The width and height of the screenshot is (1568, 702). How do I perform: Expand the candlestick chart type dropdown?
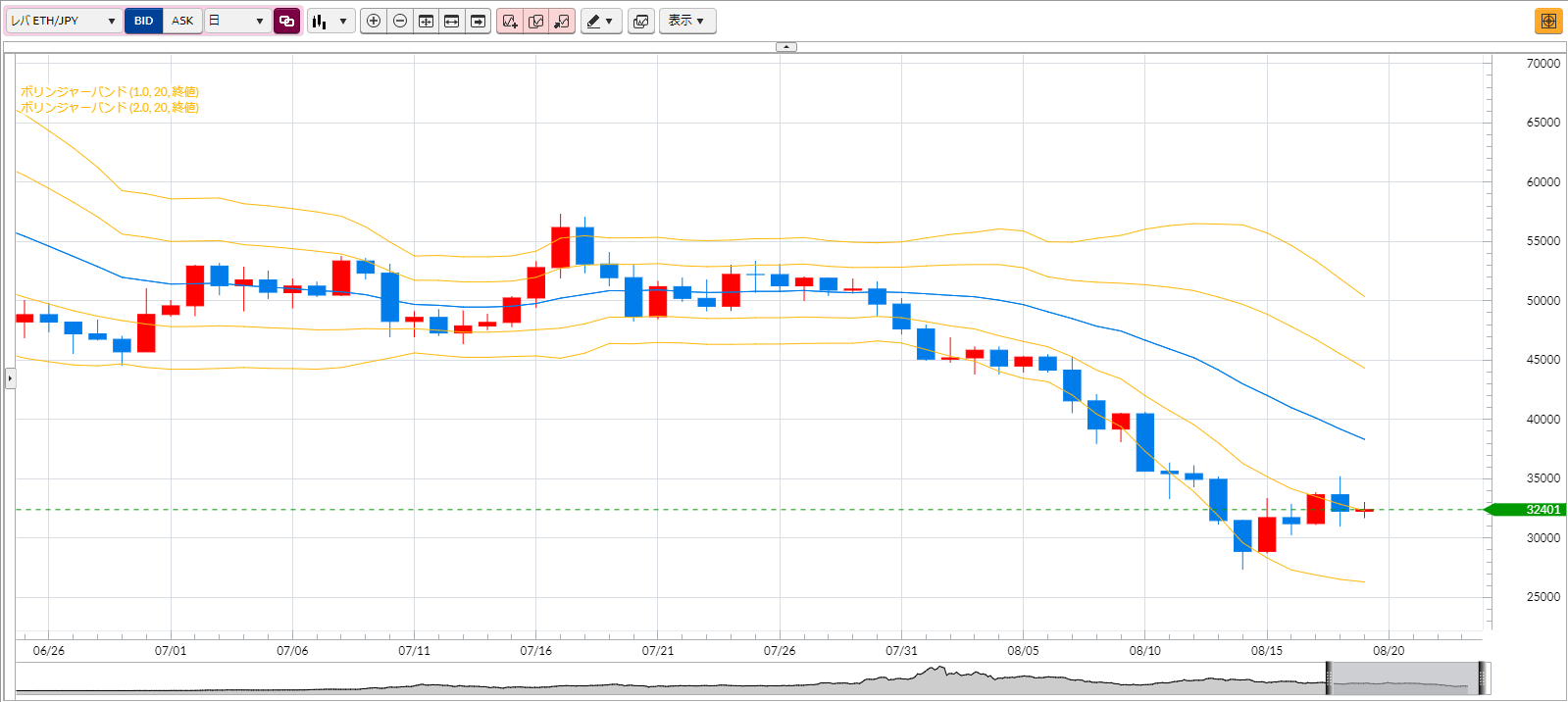tap(330, 21)
